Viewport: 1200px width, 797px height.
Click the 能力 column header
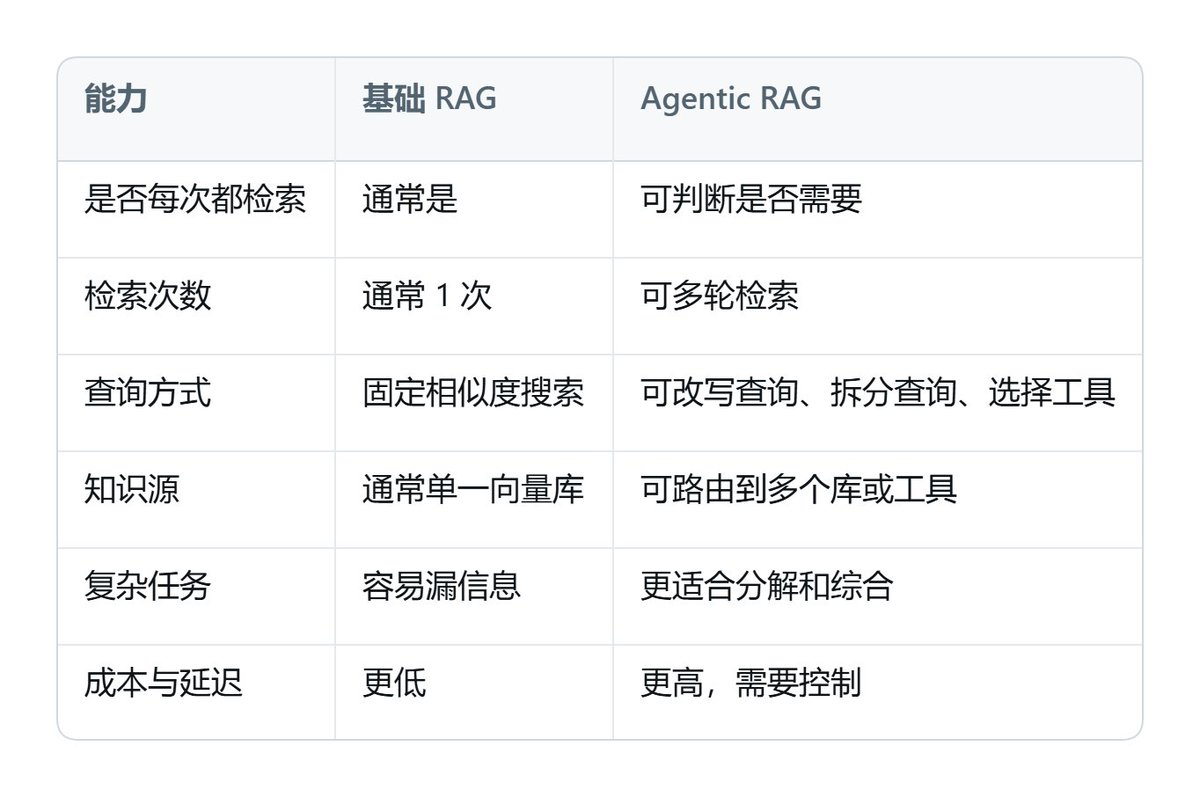[116, 99]
